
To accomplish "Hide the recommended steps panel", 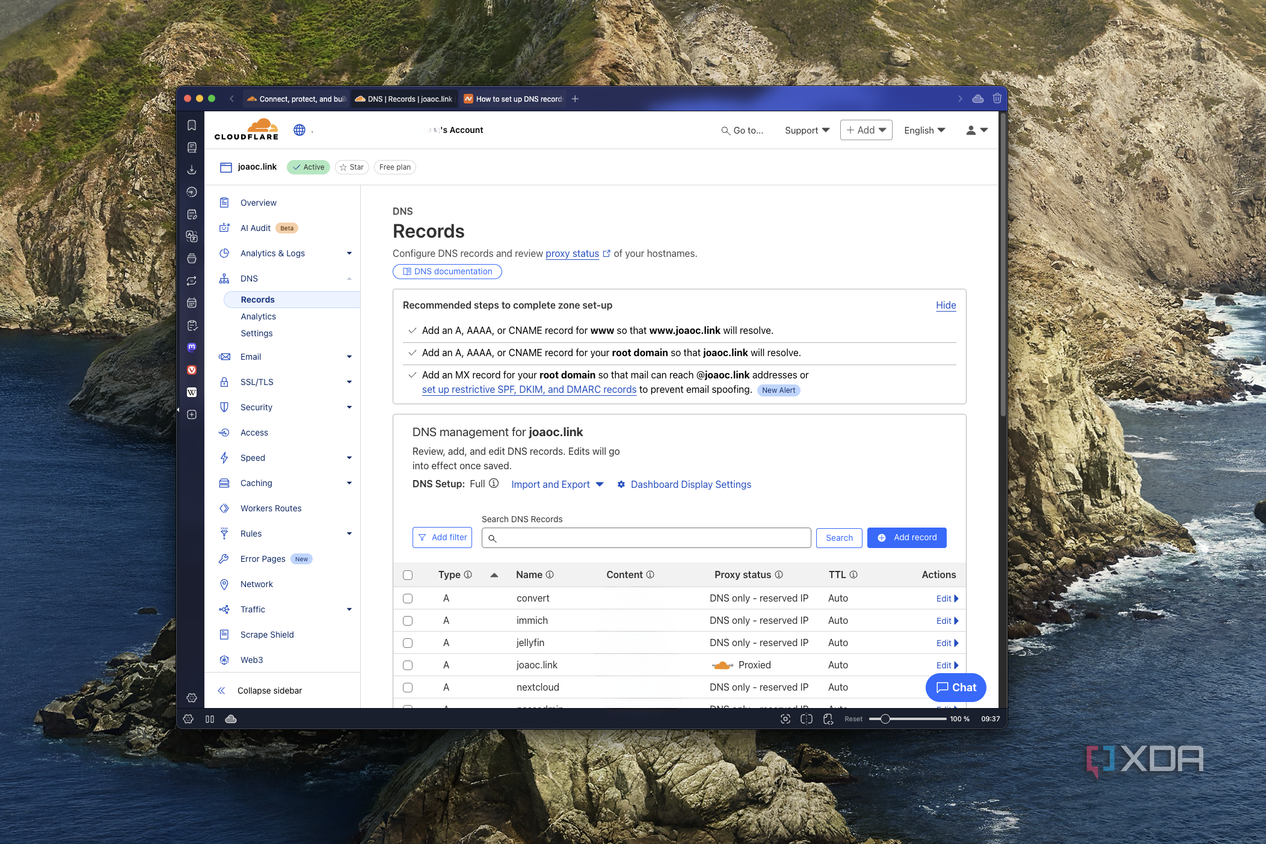I will pyautogui.click(x=946, y=305).
